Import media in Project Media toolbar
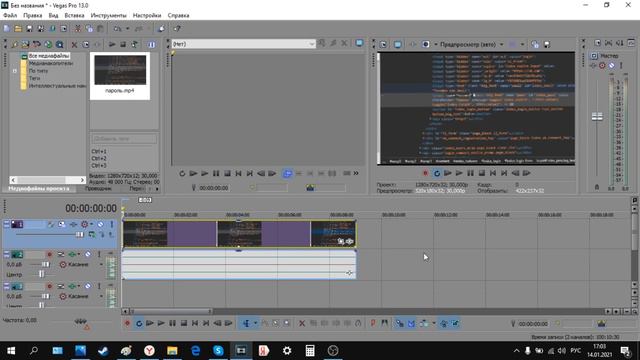The height and width of the screenshot is (360, 640). click(x=26, y=44)
